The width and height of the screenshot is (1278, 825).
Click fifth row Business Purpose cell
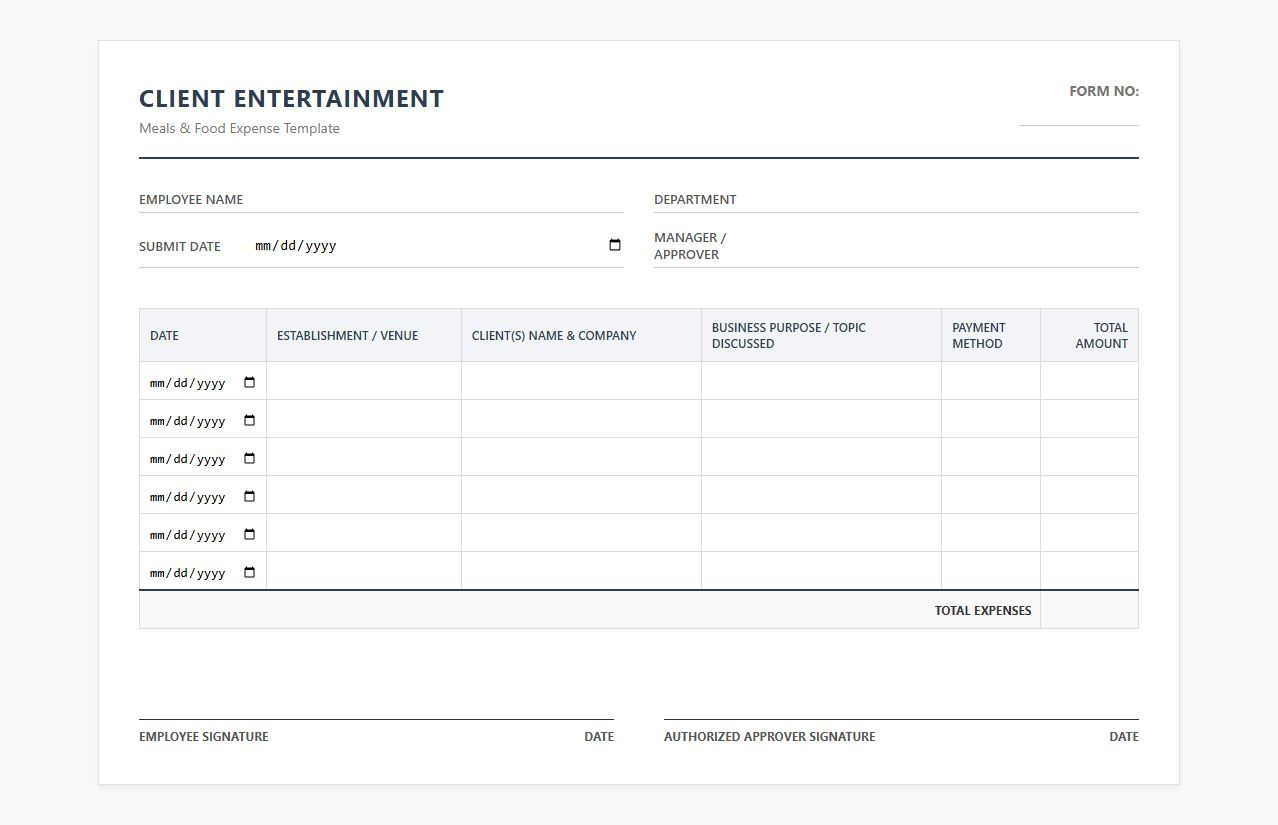coord(821,533)
